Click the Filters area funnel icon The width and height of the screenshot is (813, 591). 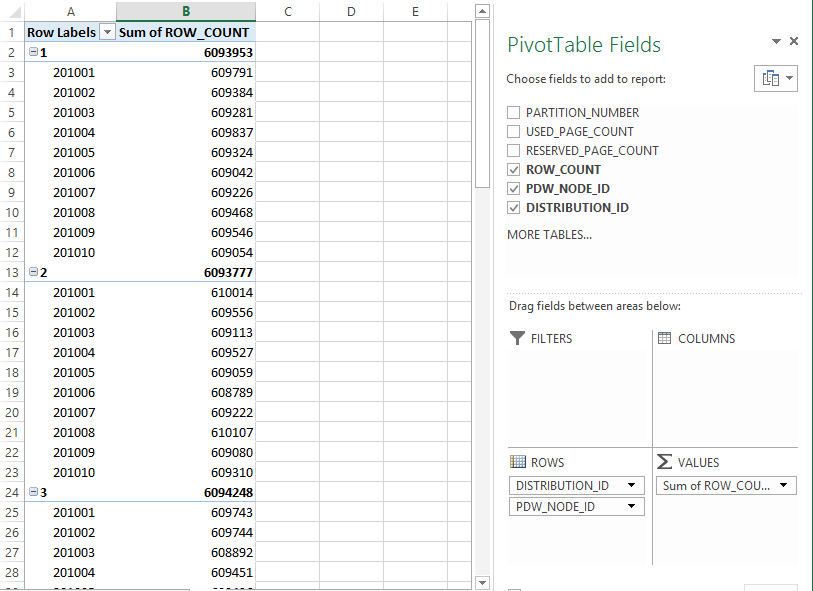pos(517,338)
